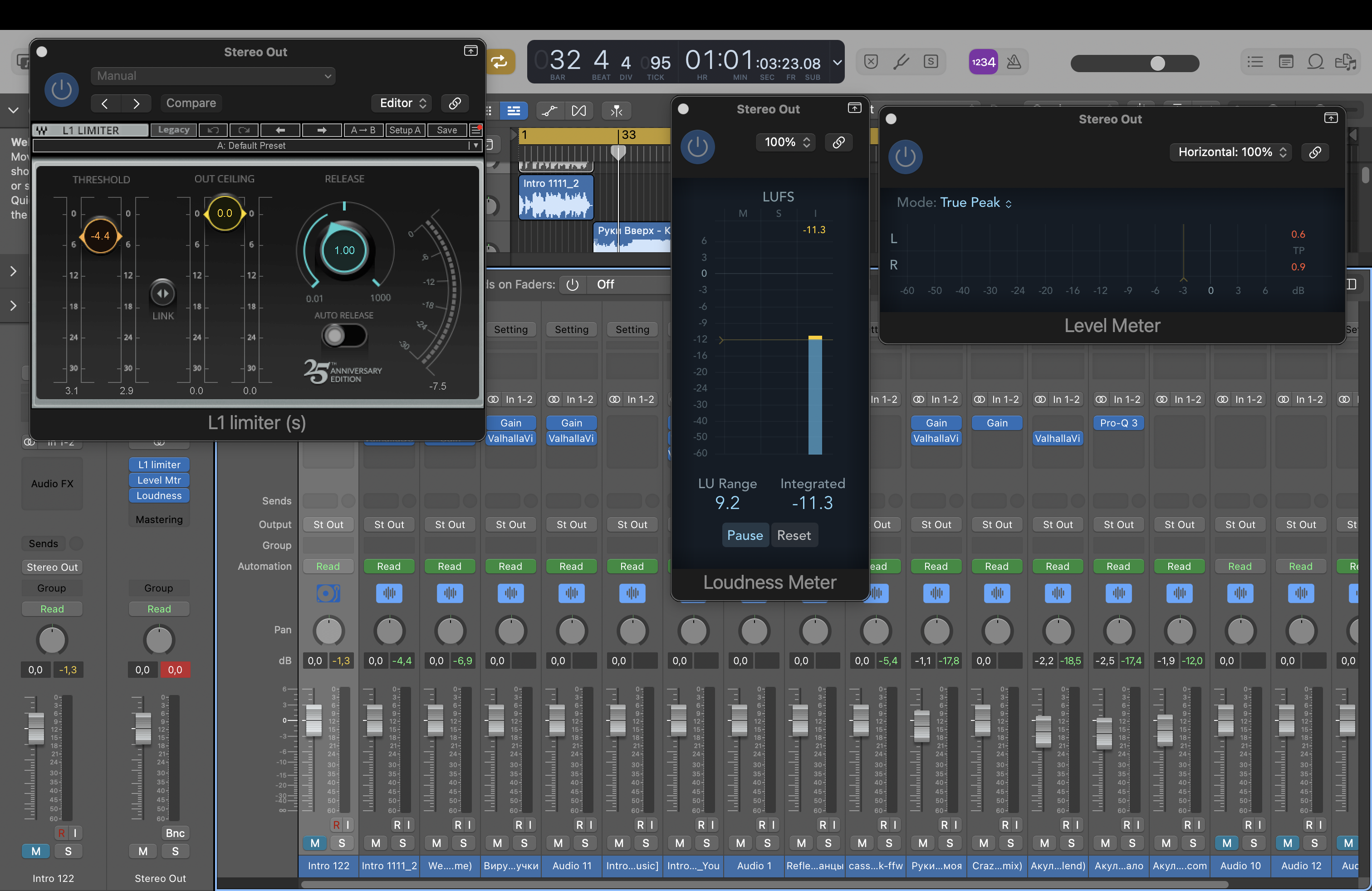Open the 100% size dropdown in Loudness Meter
Image resolution: width=1372 pixels, height=891 pixels.
(x=787, y=142)
